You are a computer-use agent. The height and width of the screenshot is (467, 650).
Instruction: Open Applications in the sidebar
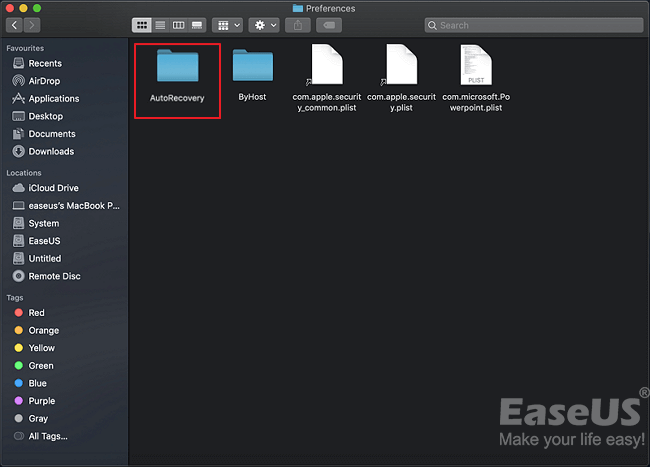pos(46,99)
